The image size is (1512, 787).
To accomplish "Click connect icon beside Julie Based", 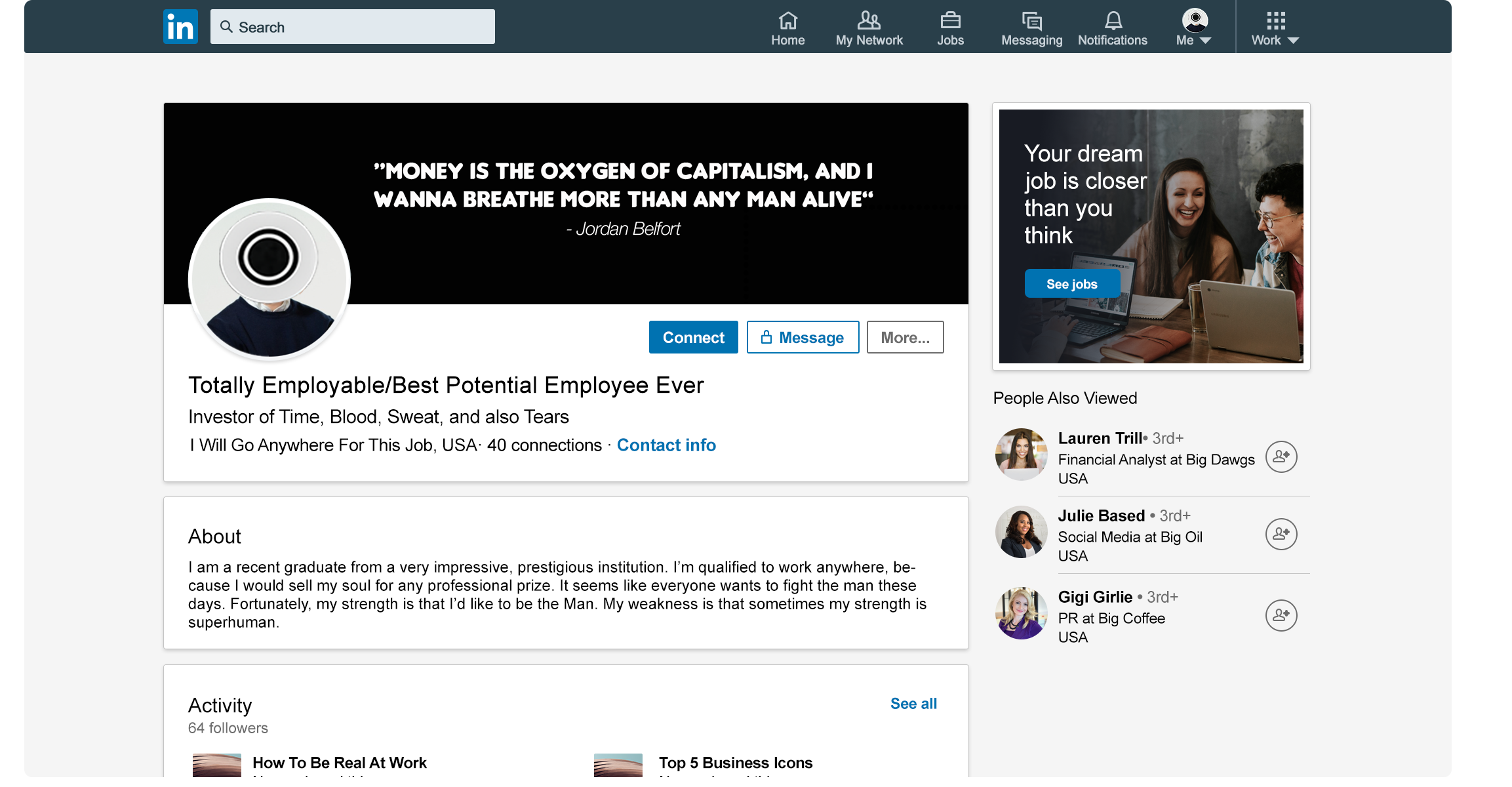I will [x=1281, y=534].
